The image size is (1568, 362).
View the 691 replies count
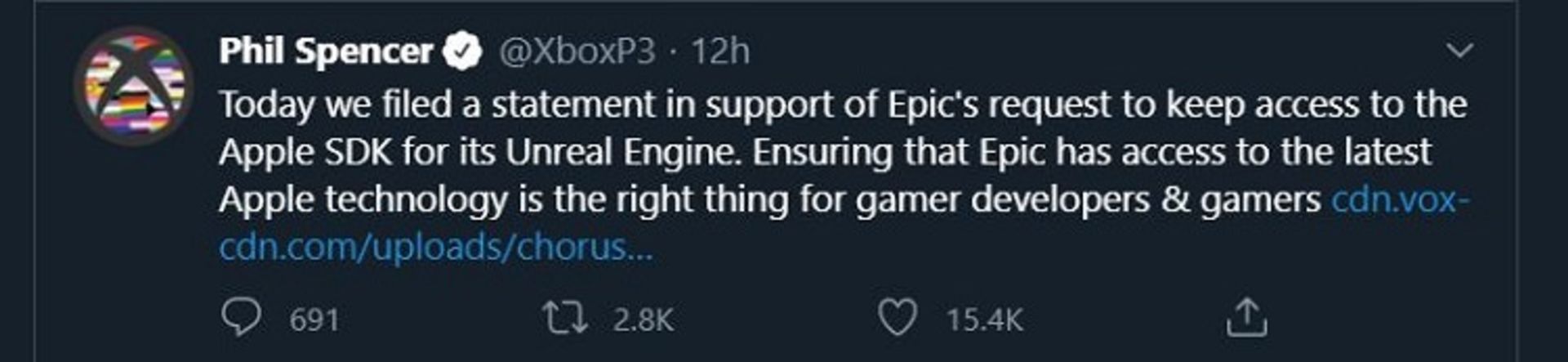(x=314, y=320)
